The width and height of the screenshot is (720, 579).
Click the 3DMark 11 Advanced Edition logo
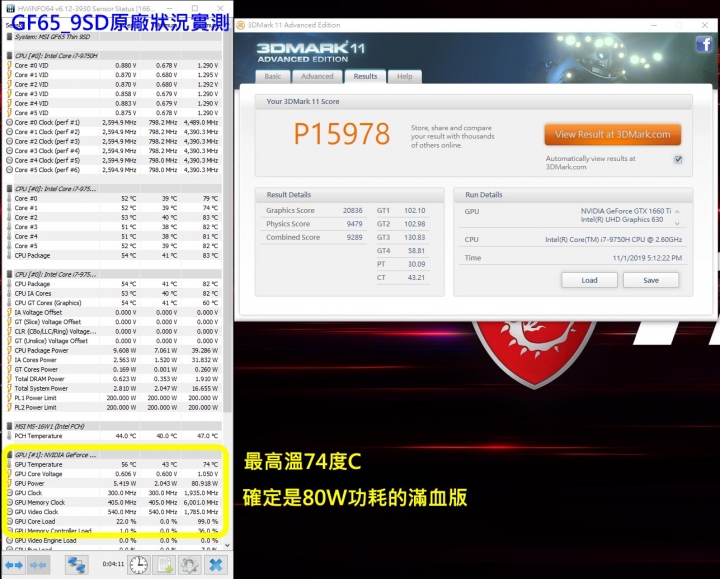click(310, 52)
